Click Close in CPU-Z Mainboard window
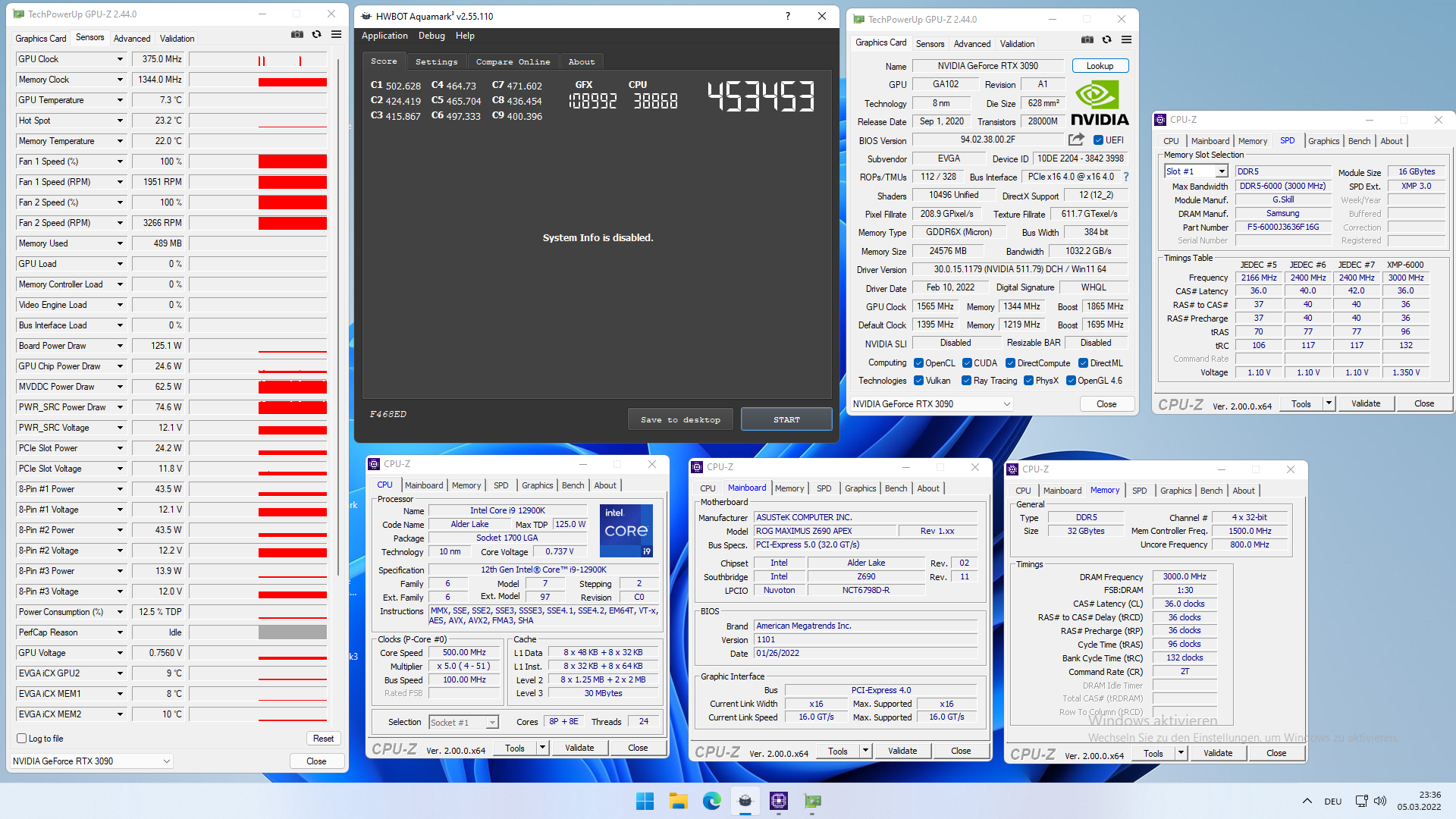The width and height of the screenshot is (1456, 819). (961, 751)
